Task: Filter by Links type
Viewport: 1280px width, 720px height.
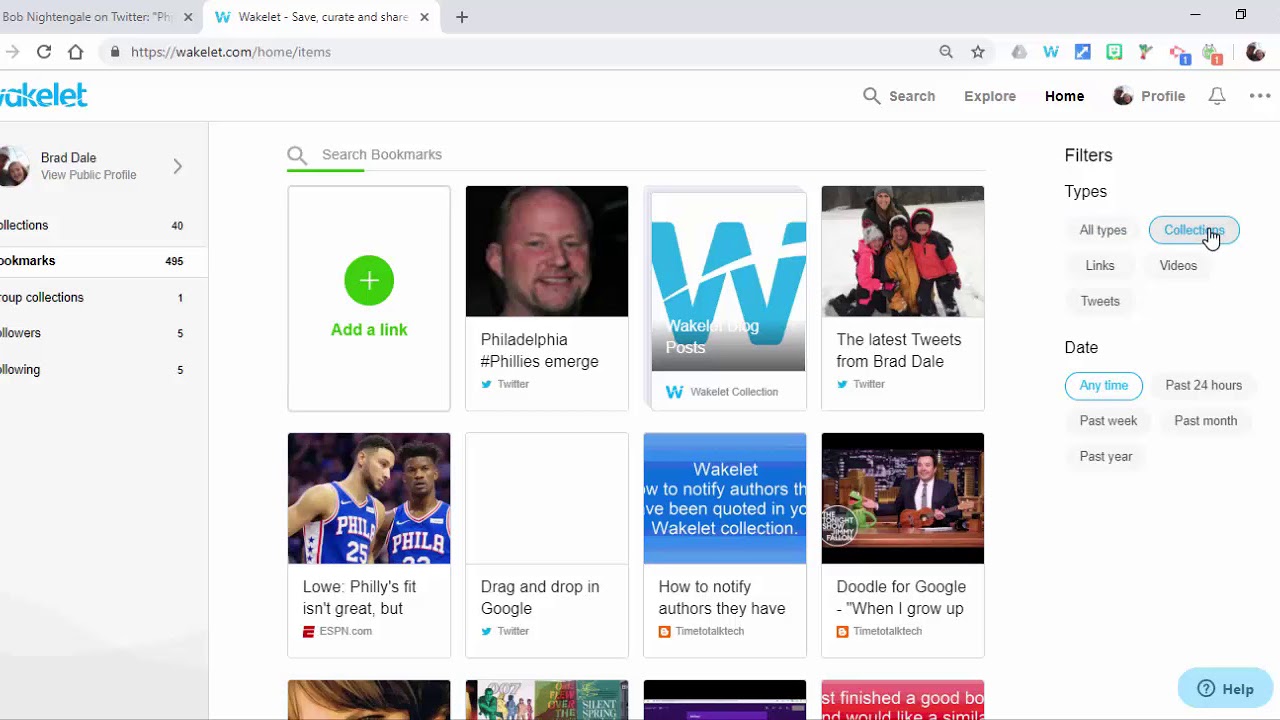Action: click(1100, 265)
